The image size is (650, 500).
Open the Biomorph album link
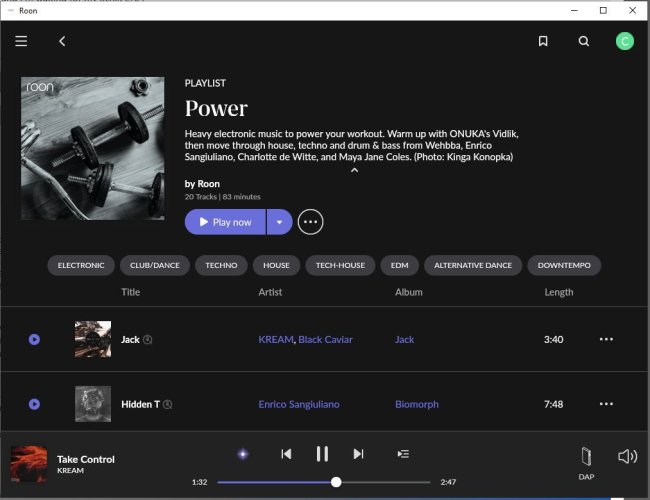[417, 404]
